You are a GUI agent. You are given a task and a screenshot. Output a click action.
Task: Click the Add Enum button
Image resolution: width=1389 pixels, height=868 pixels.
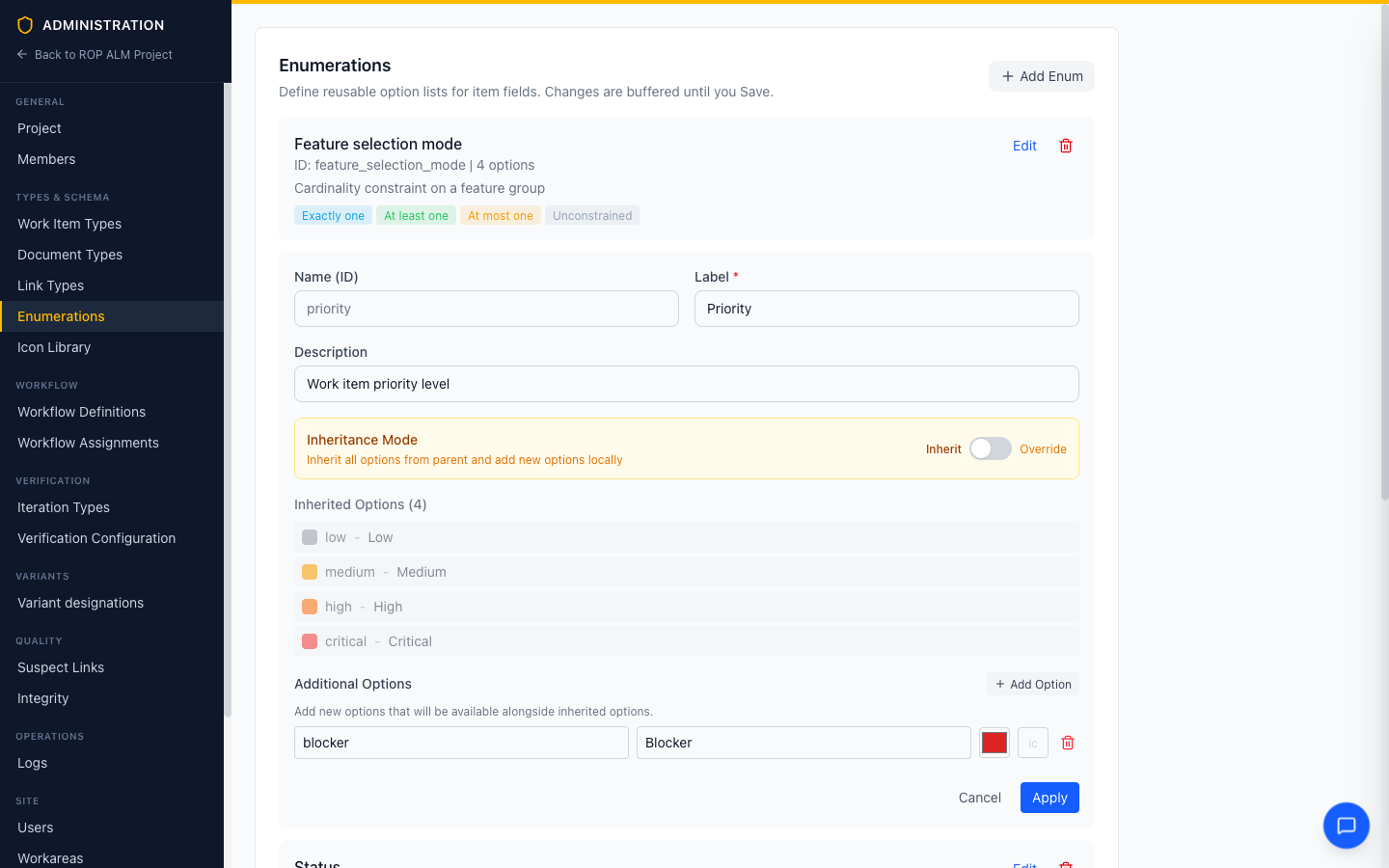coord(1042,76)
